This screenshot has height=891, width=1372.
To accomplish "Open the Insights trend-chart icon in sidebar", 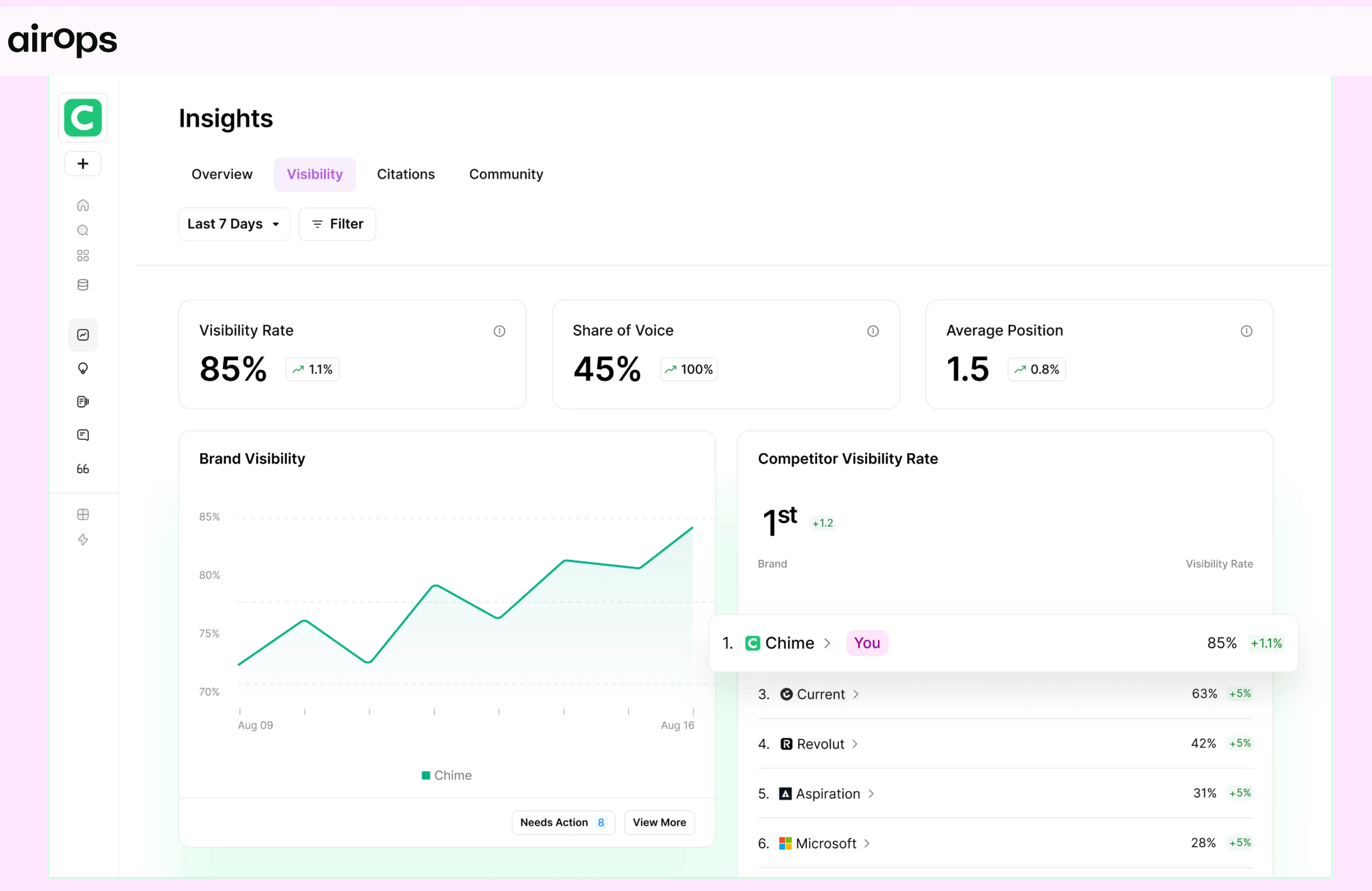I will 83,335.
